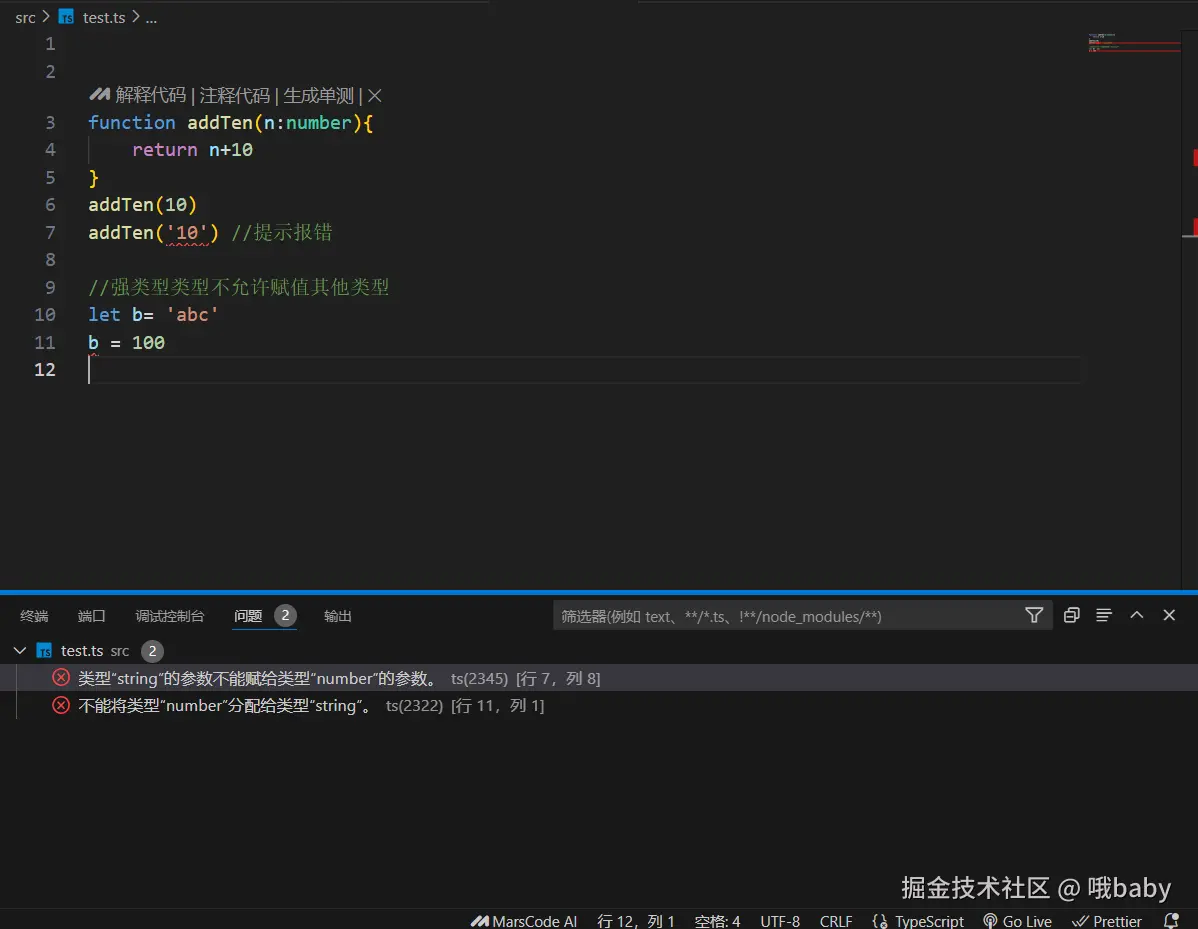Change the UTF-8 file encoding

click(x=780, y=921)
